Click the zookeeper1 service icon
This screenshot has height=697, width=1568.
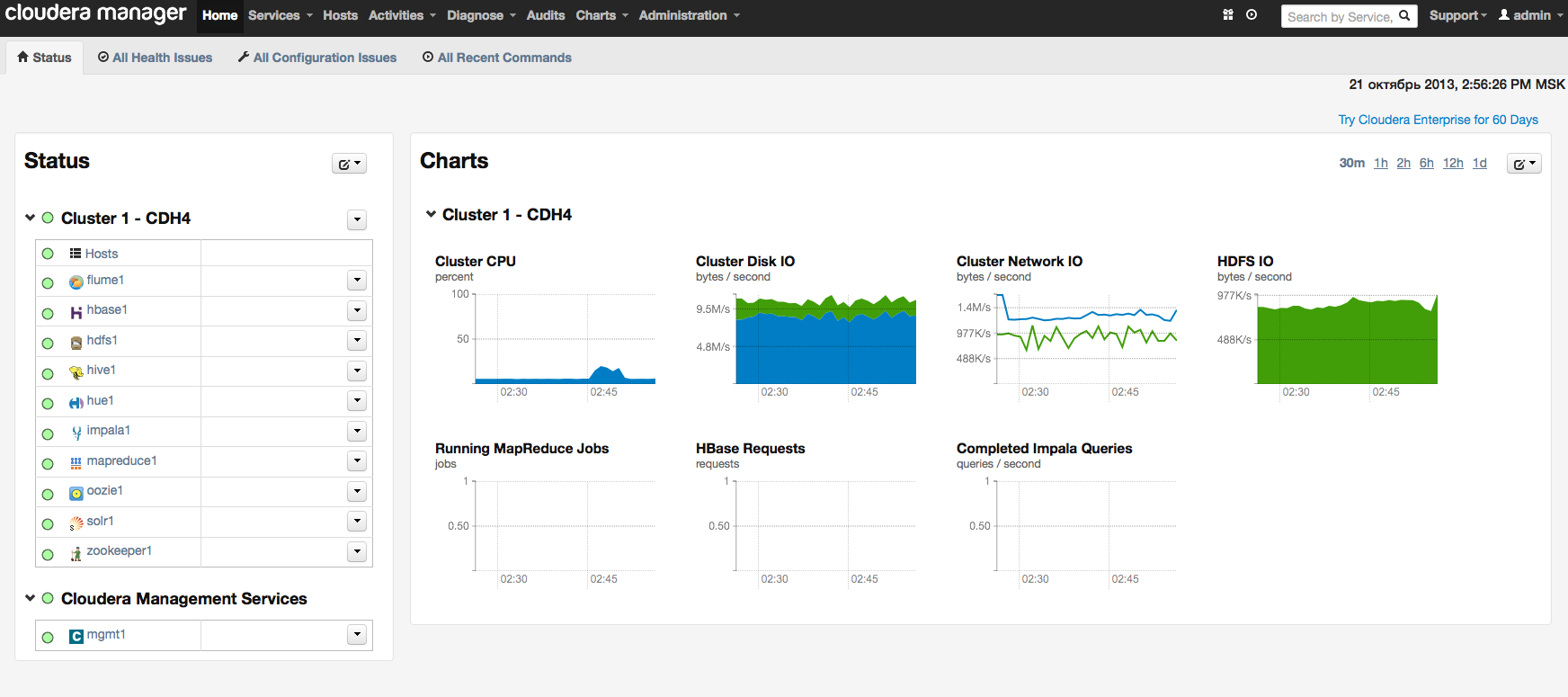coord(76,553)
